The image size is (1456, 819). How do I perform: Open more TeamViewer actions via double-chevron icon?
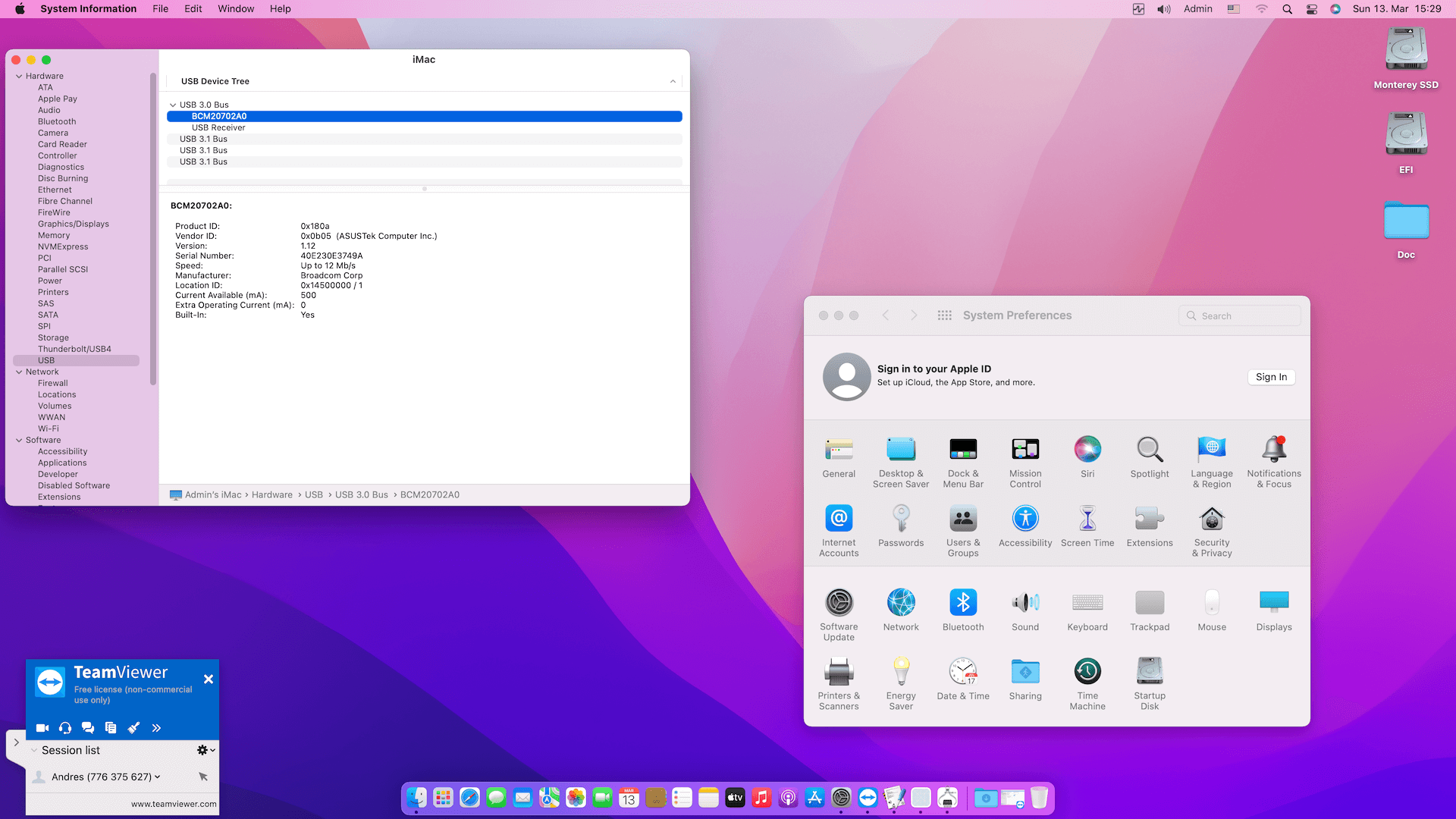[157, 727]
